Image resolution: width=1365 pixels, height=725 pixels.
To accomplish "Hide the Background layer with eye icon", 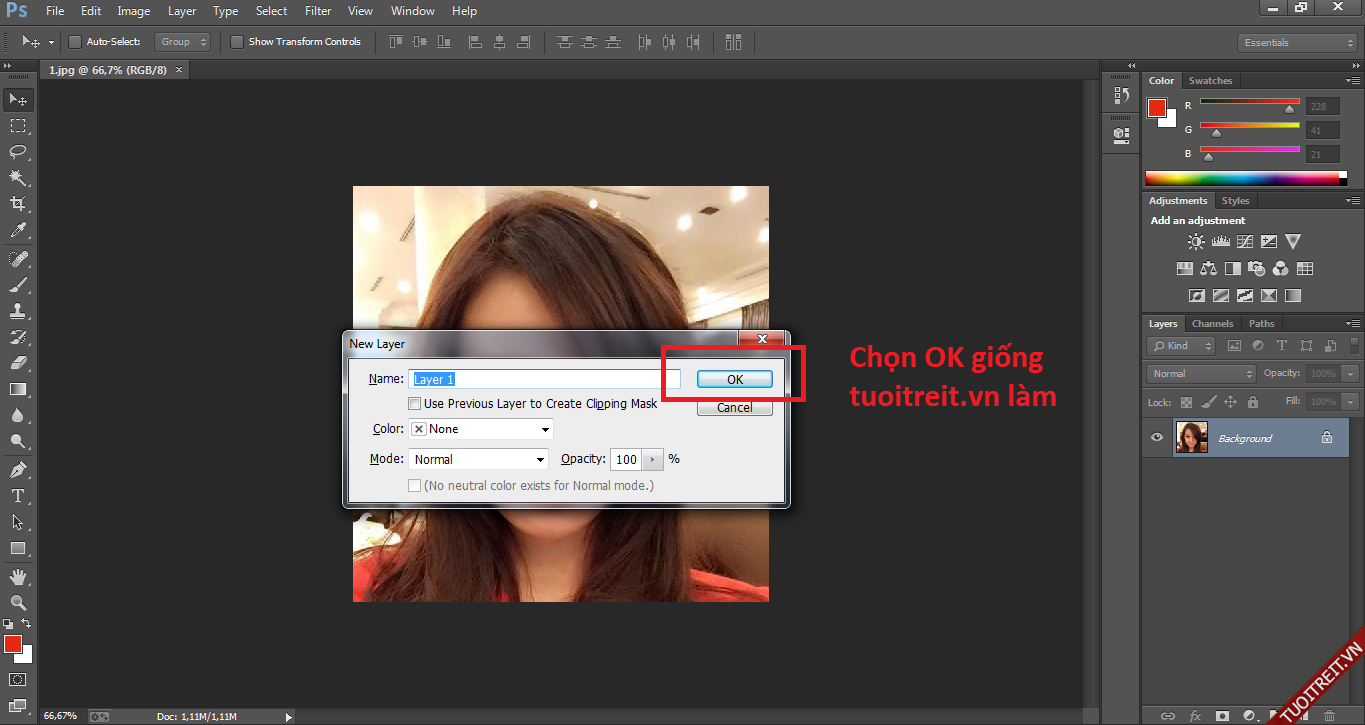I will pos(1157,438).
